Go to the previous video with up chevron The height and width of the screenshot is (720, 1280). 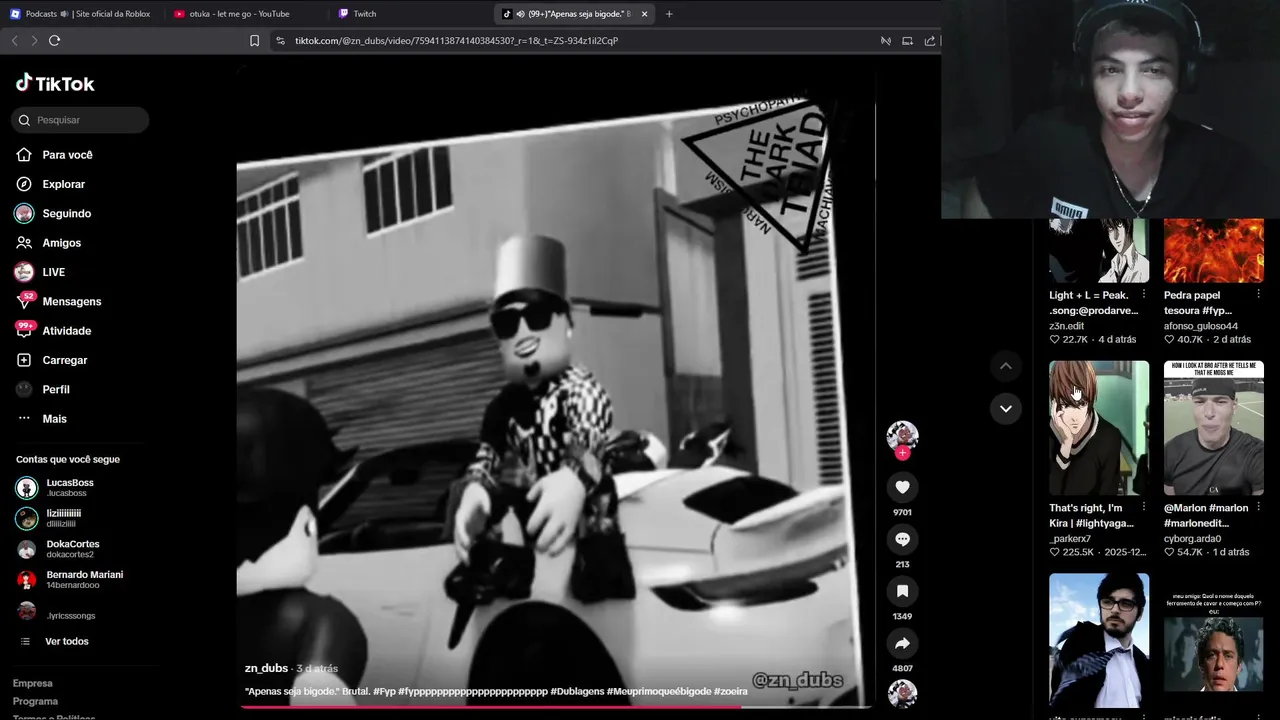tap(1006, 366)
